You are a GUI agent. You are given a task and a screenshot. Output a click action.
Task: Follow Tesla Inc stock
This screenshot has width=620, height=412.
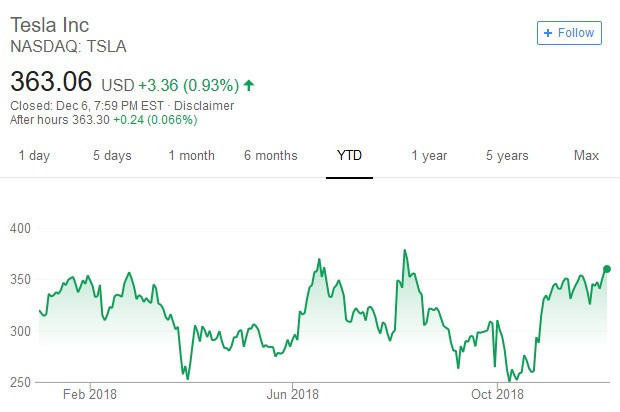tap(569, 33)
